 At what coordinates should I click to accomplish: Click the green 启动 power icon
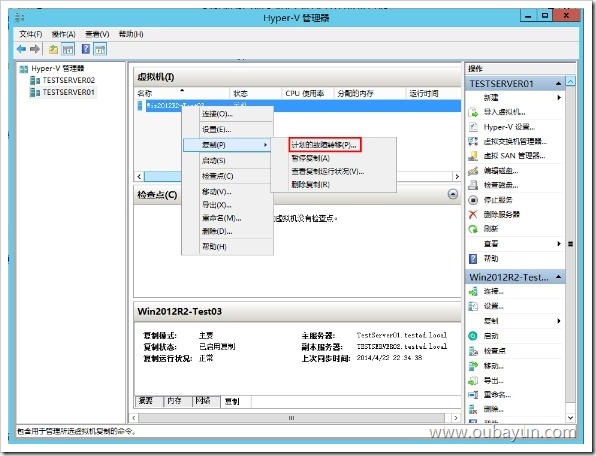[x=473, y=336]
